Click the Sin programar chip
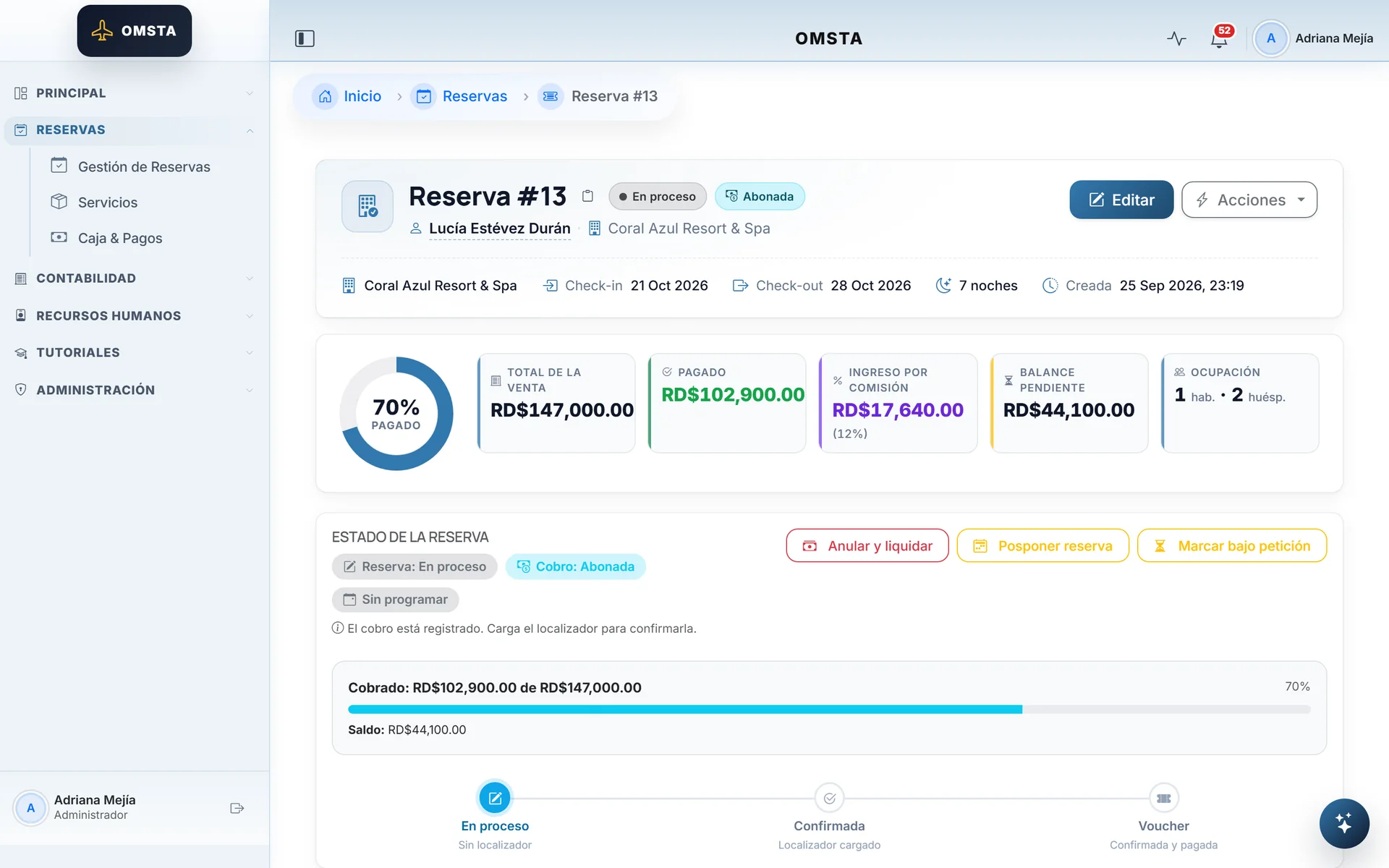Screen dimensions: 1389x868 click(x=395, y=599)
